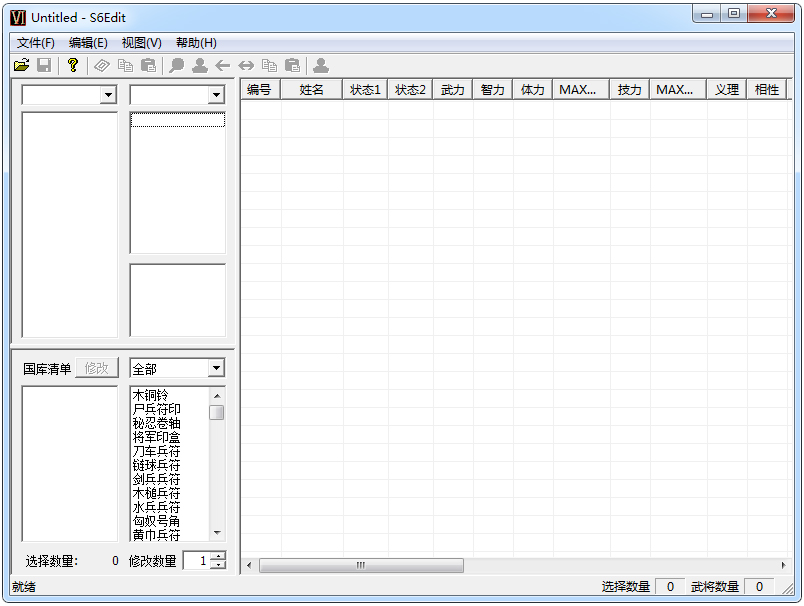Click the up arrow of 修改数量 spinner

click(x=217, y=557)
